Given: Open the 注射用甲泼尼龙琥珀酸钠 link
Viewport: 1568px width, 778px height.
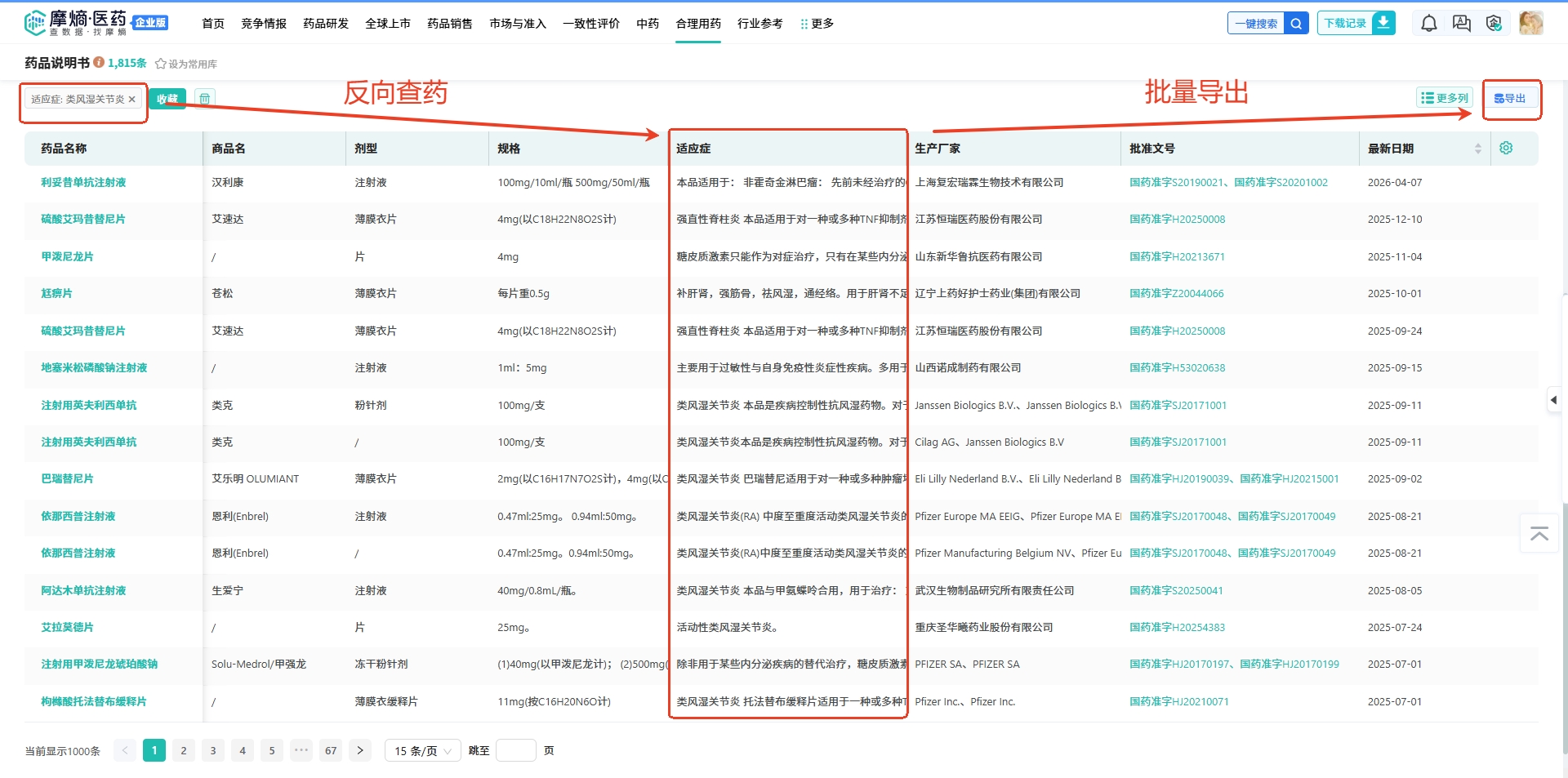Looking at the screenshot, I should coord(100,664).
